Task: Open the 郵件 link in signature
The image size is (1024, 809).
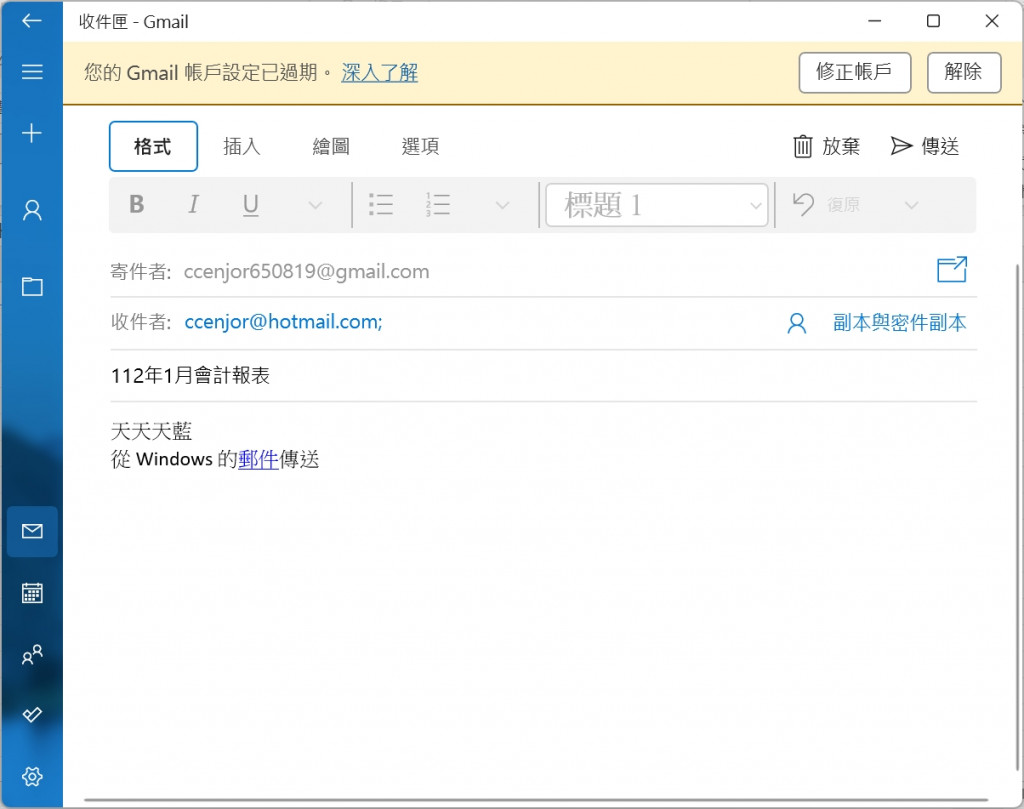Action: click(x=258, y=459)
